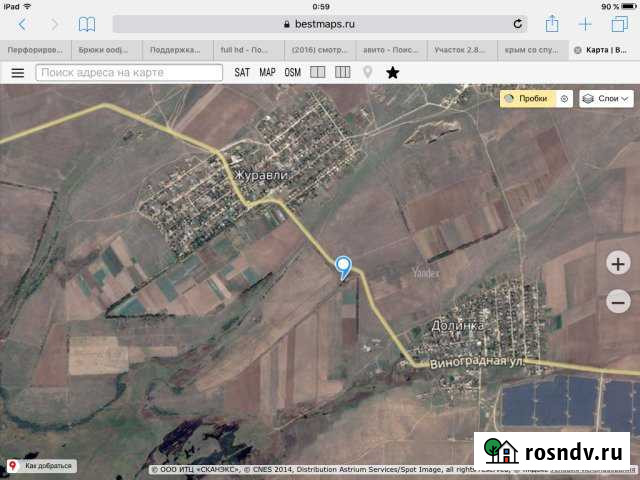
Task: Open traffic settings gear next to Пробки
Action: (564, 99)
